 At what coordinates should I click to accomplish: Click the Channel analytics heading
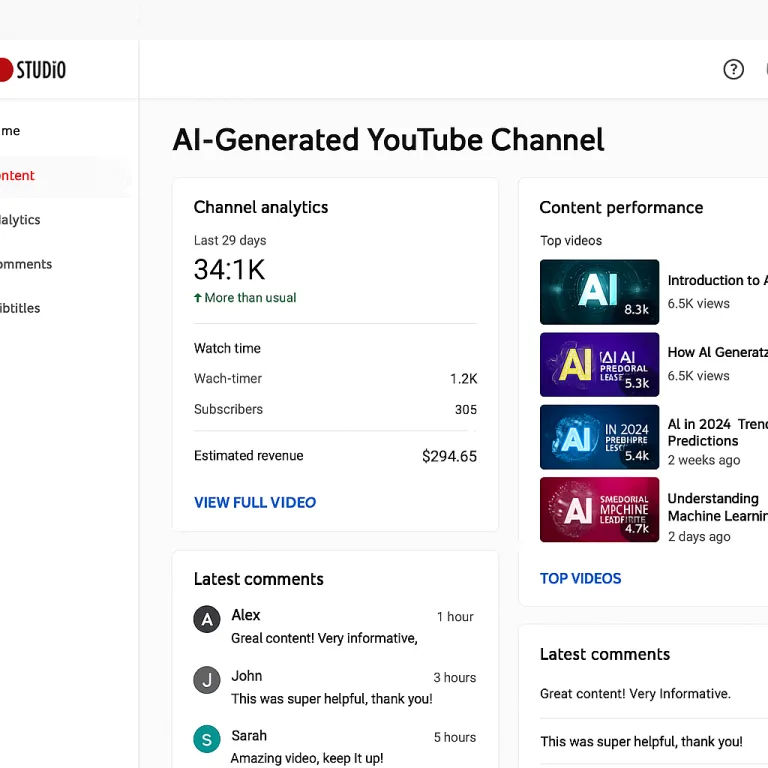coord(261,207)
